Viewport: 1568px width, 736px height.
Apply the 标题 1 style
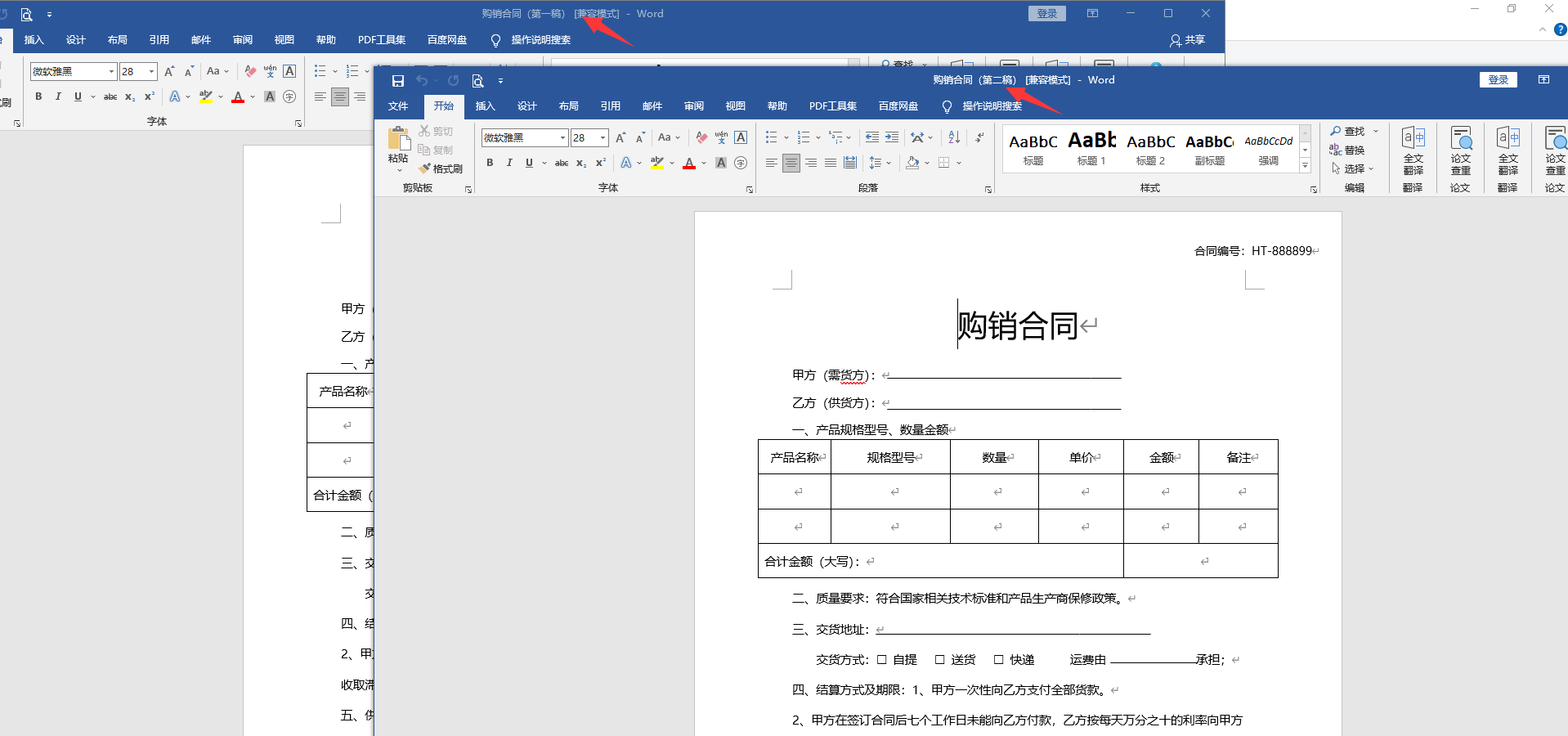coord(1091,149)
